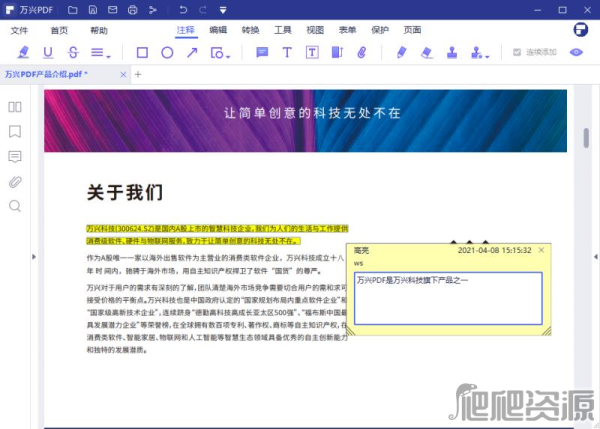Open the bookmarks panel
This screenshot has height=429, width=600.
(15, 132)
